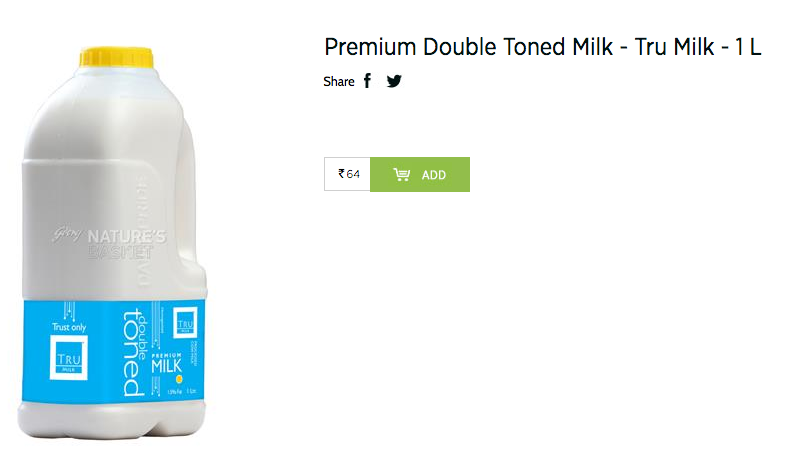Screen dimensions: 798x466
Task: Click the '1 L' quantity in title
Action: [748, 47]
